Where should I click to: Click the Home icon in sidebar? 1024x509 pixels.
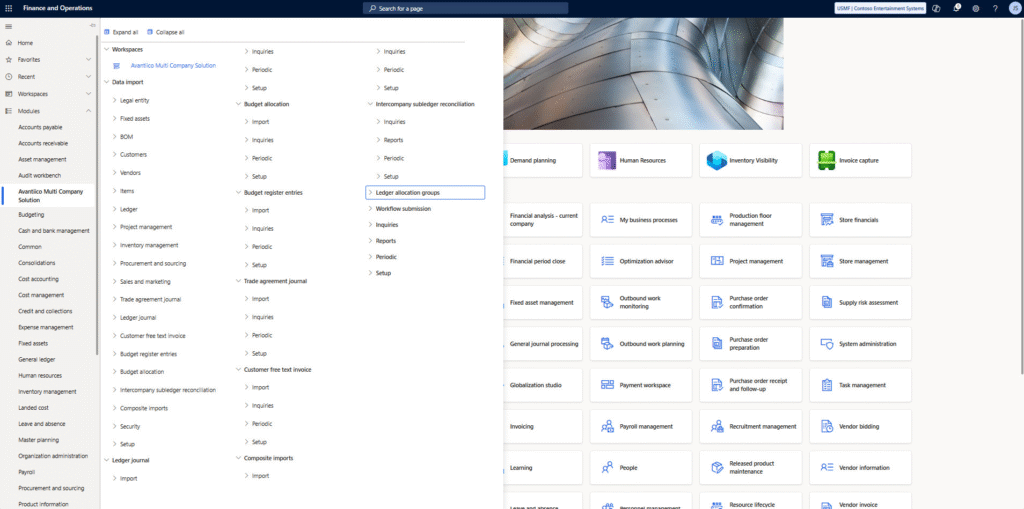(x=9, y=43)
